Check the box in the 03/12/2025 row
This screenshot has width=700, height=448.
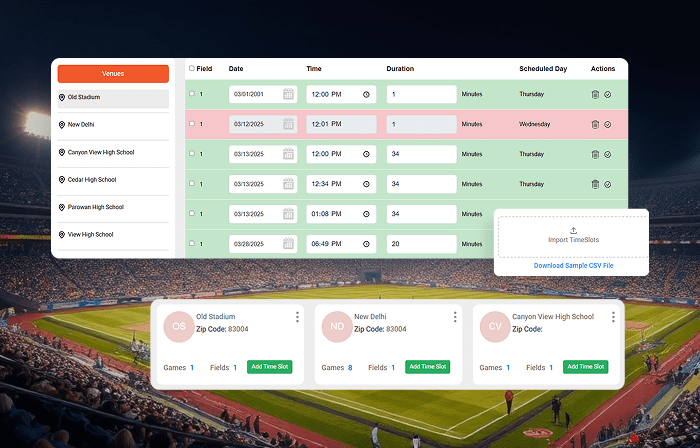192,124
